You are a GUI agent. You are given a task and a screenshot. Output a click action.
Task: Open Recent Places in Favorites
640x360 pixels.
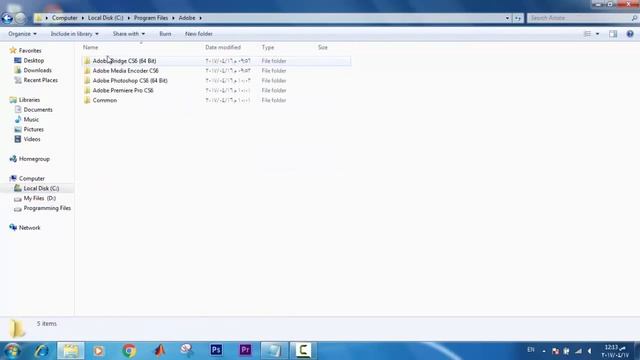pos(40,80)
